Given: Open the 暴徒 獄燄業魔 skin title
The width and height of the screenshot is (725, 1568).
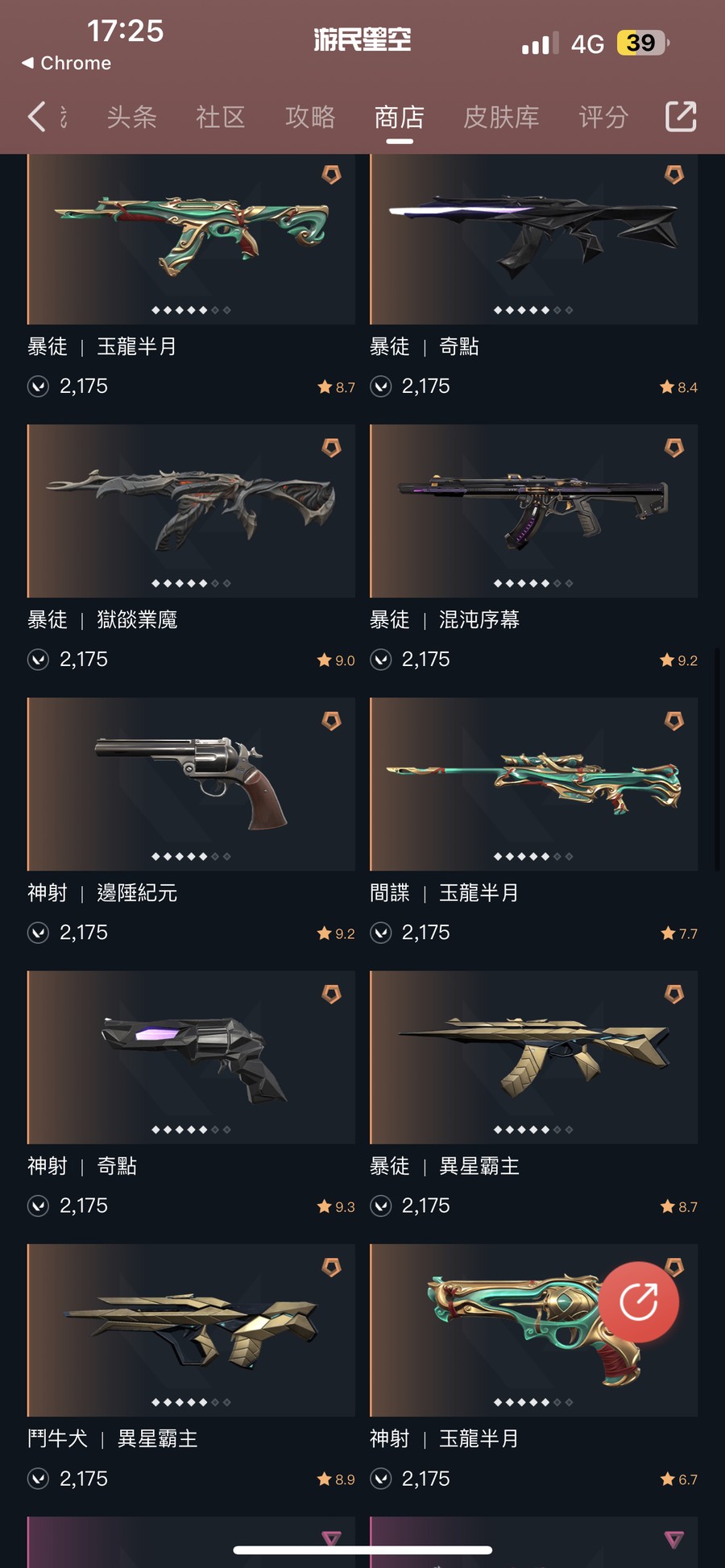Looking at the screenshot, I should click(102, 619).
